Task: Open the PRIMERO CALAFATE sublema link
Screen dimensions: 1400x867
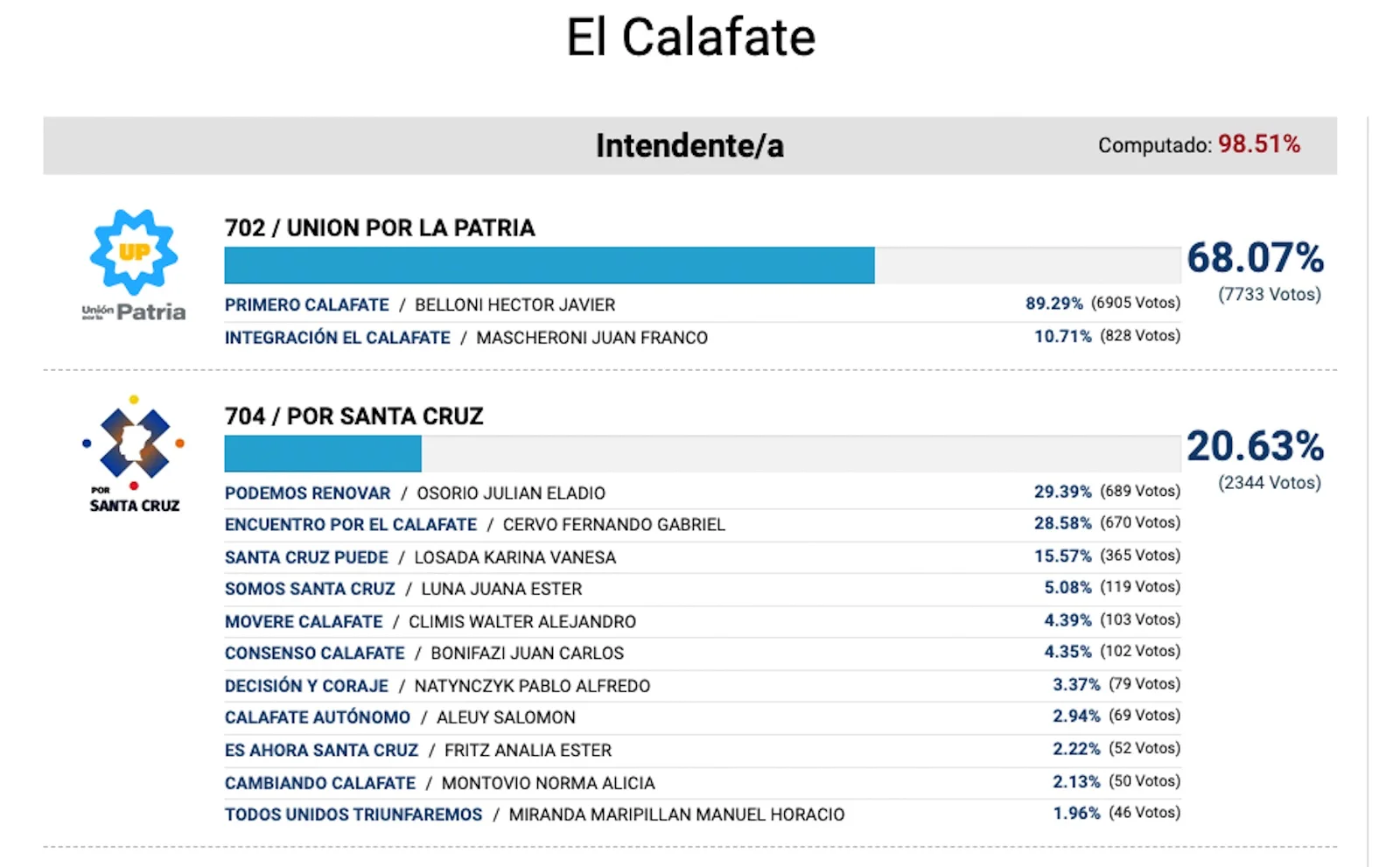Action: click(x=306, y=304)
